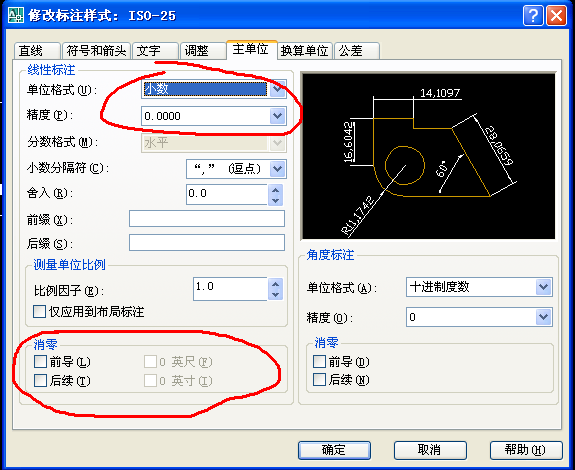This screenshot has height=470, width=575.
Task: Select the 主单位 tab
Action: 251,49
